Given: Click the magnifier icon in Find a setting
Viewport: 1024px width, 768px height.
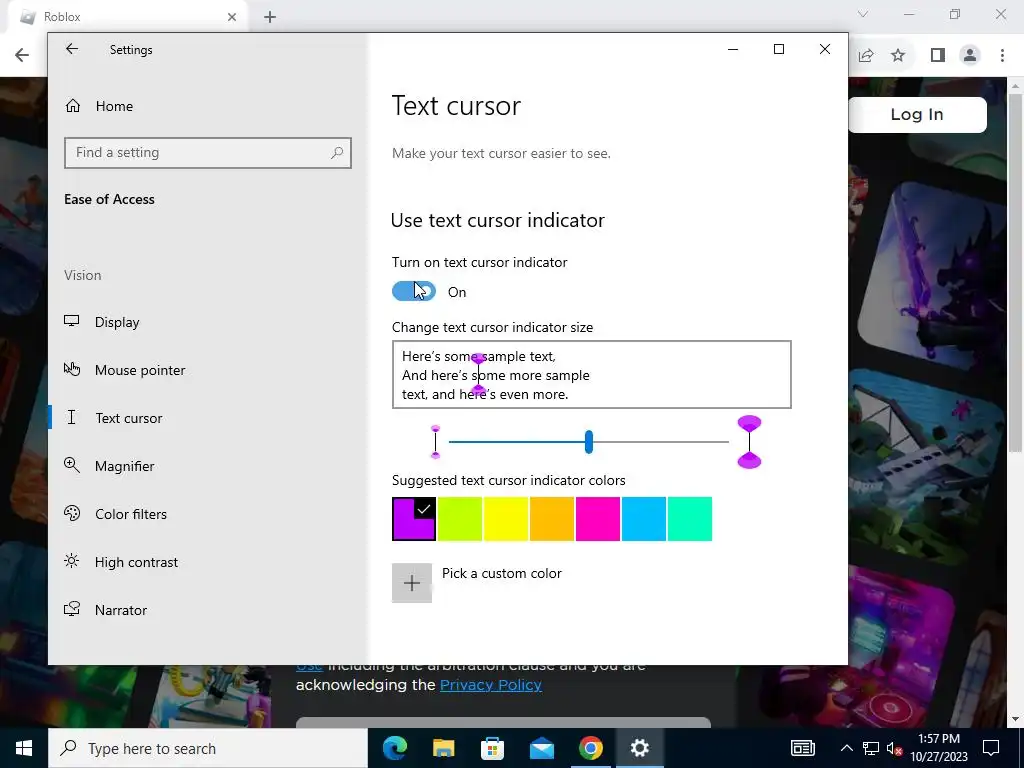Looking at the screenshot, I should coord(337,153).
